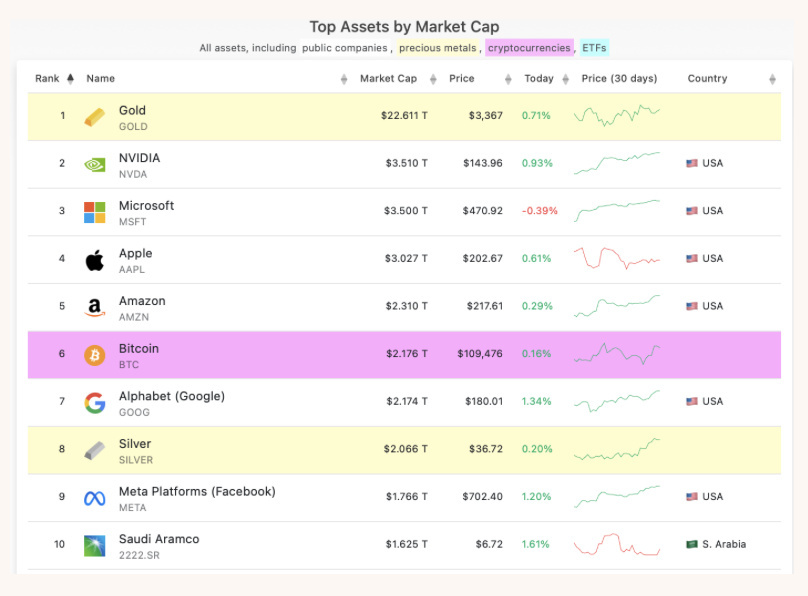
Task: Click the USA flag in Microsoft row
Action: point(692,211)
